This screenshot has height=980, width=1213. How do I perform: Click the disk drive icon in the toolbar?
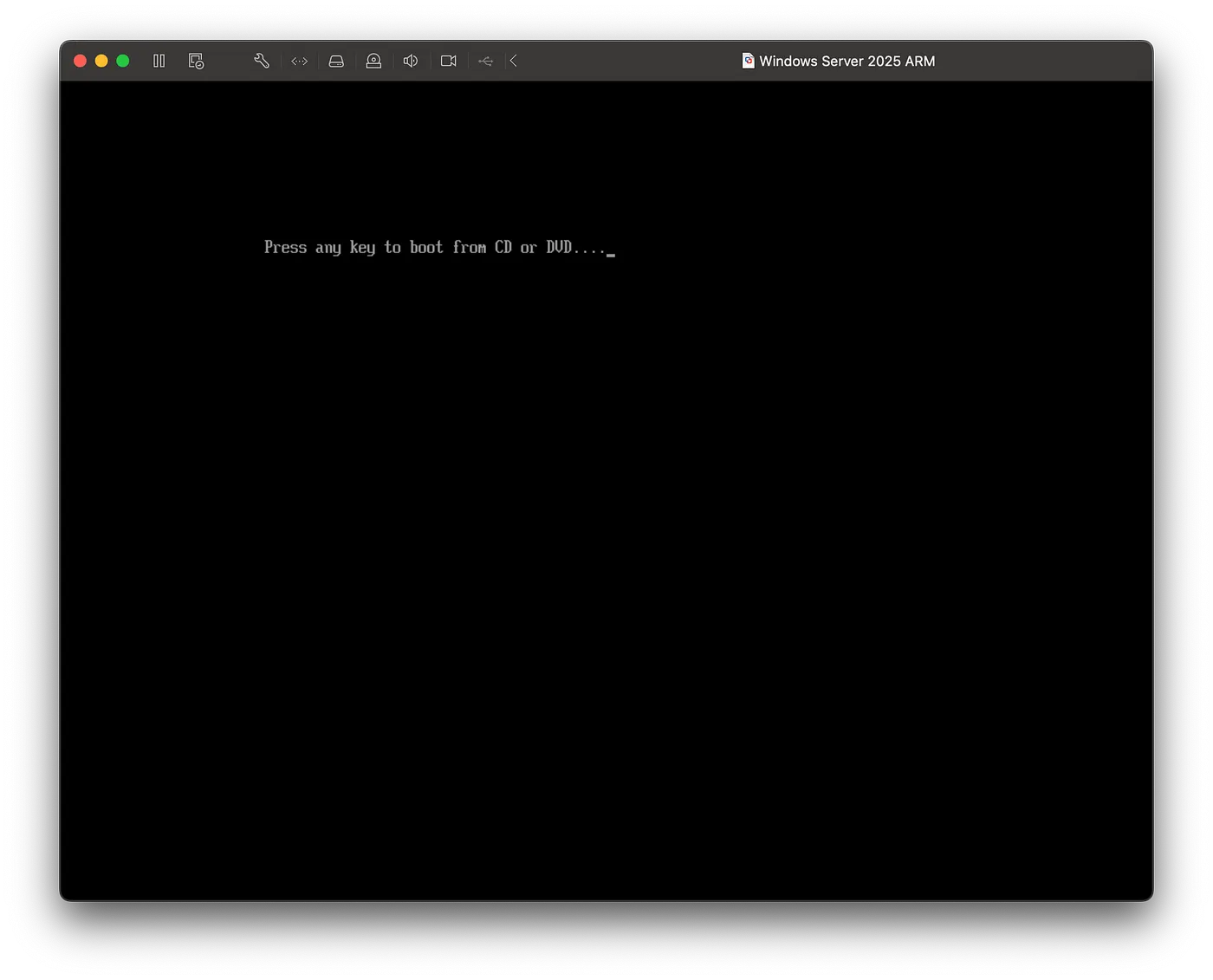pyautogui.click(x=336, y=61)
